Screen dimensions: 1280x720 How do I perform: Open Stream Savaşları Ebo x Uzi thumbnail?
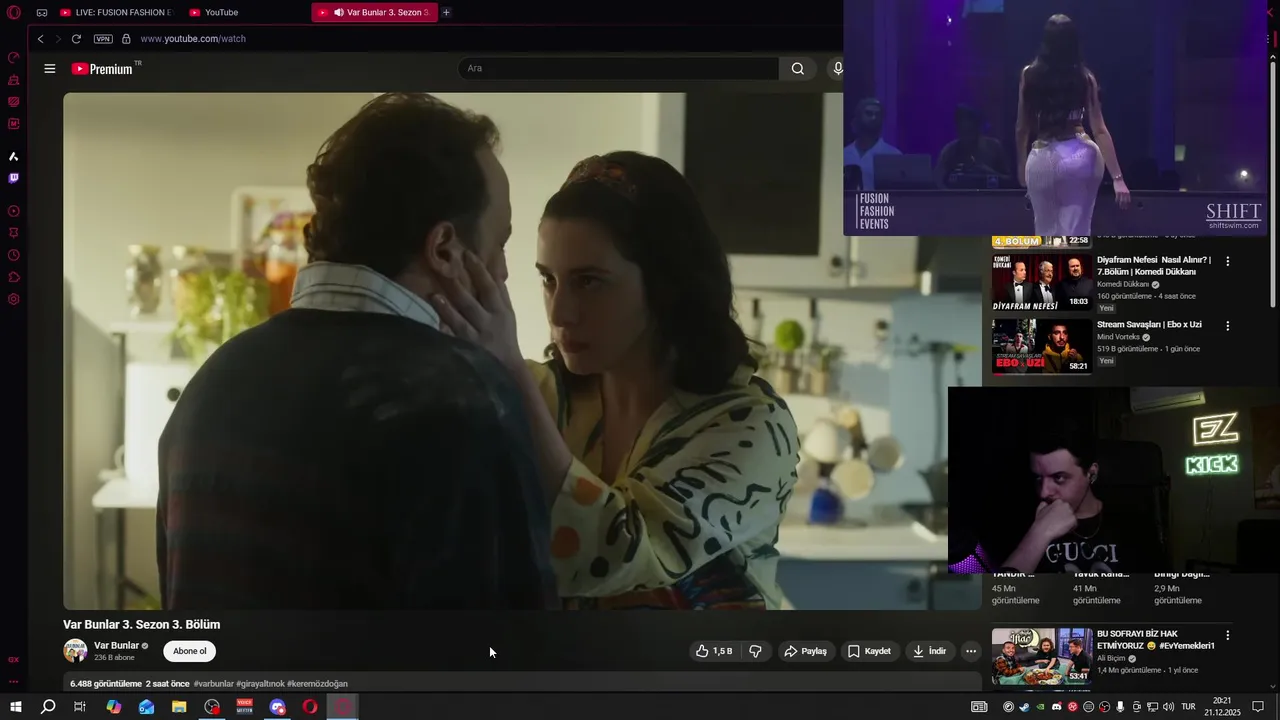pyautogui.click(x=1041, y=346)
